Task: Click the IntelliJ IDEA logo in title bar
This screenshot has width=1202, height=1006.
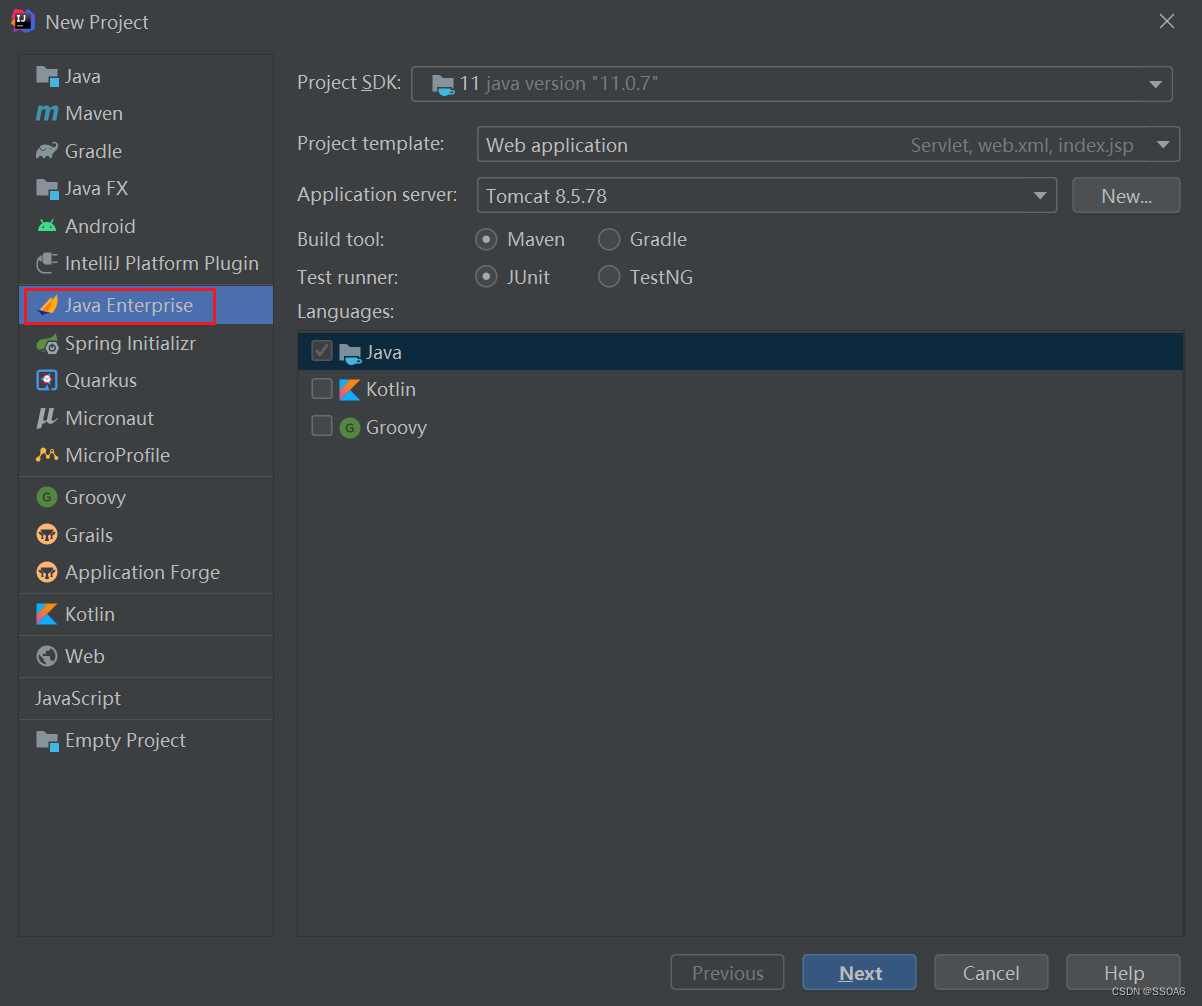Action: pos(22,21)
